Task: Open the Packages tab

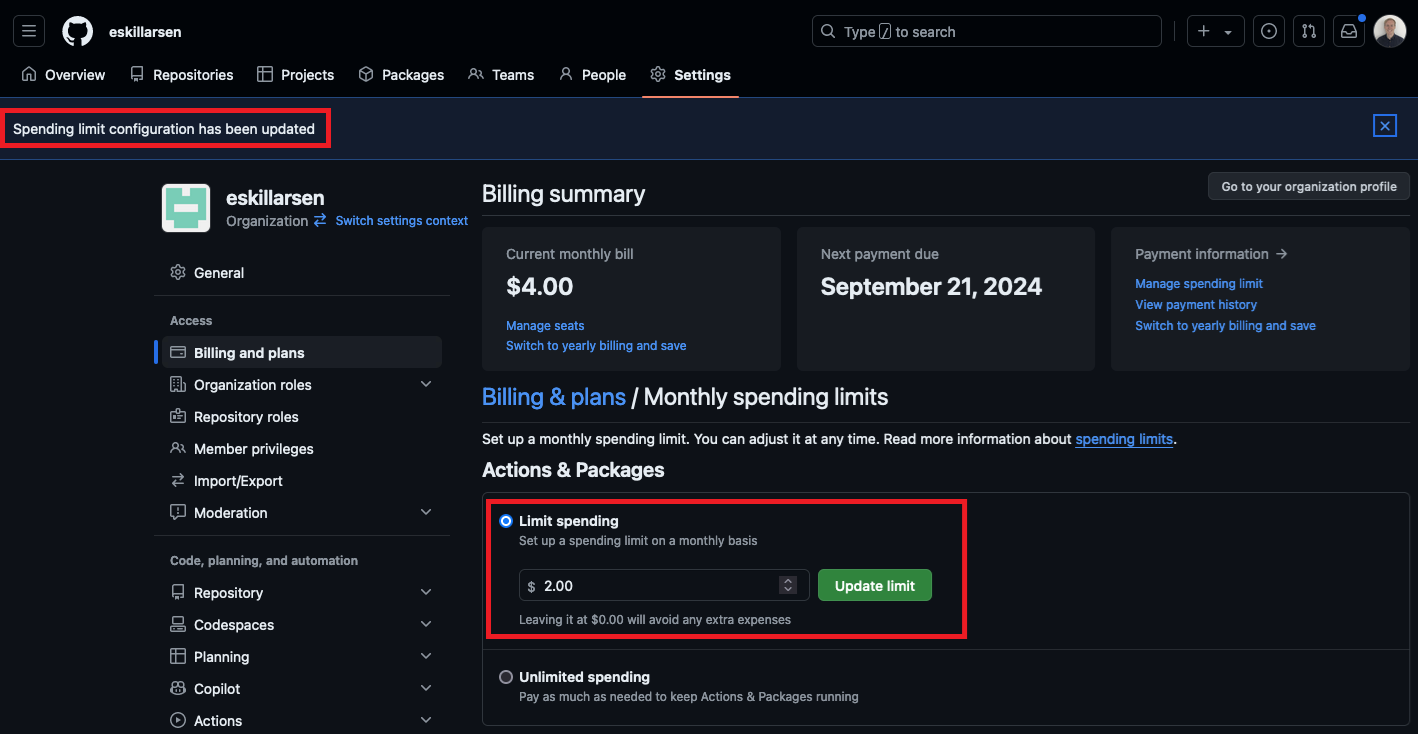Action: [401, 75]
